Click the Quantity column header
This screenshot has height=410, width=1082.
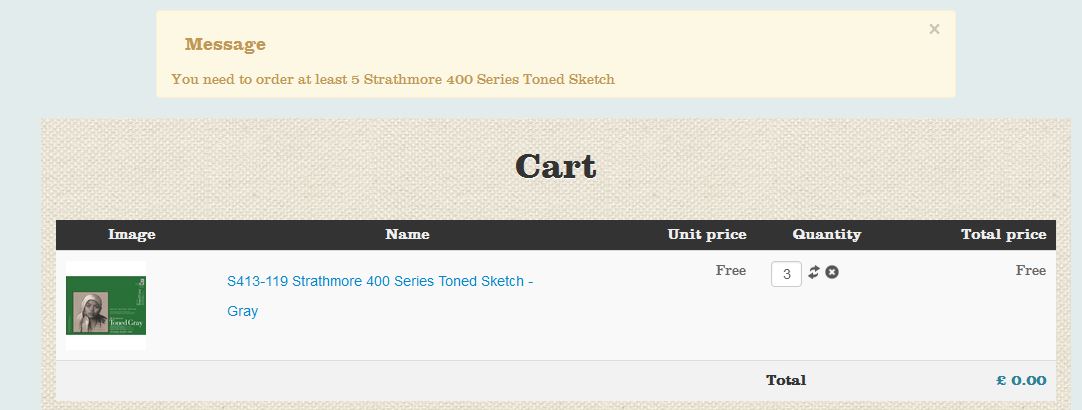click(x=826, y=234)
